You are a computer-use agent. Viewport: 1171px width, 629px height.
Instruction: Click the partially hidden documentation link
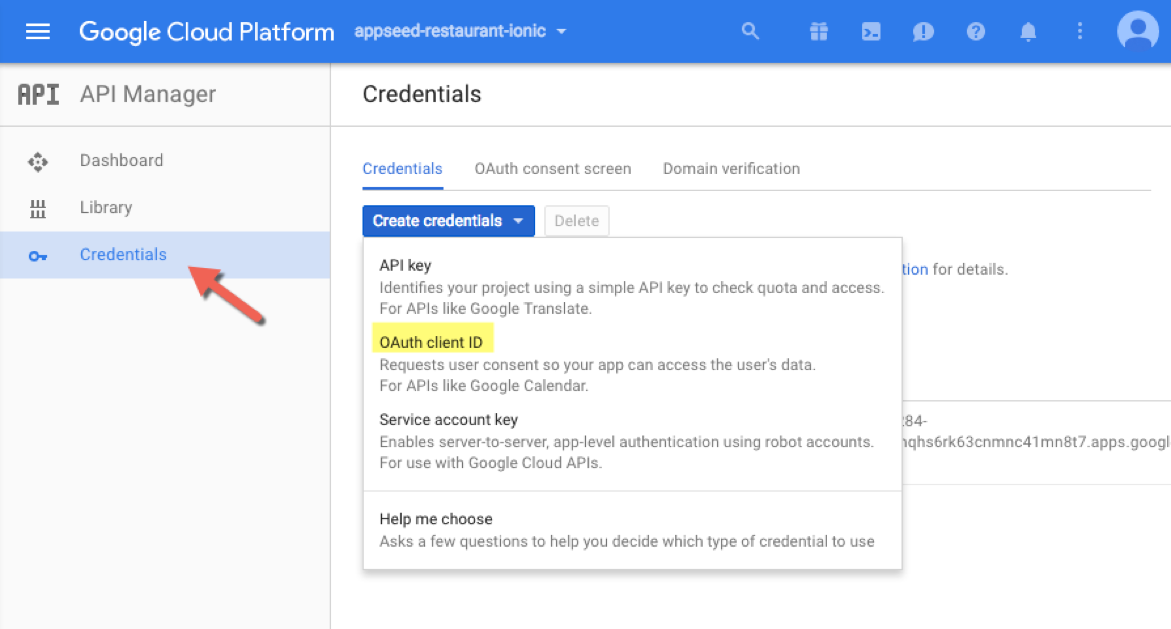[x=915, y=269]
